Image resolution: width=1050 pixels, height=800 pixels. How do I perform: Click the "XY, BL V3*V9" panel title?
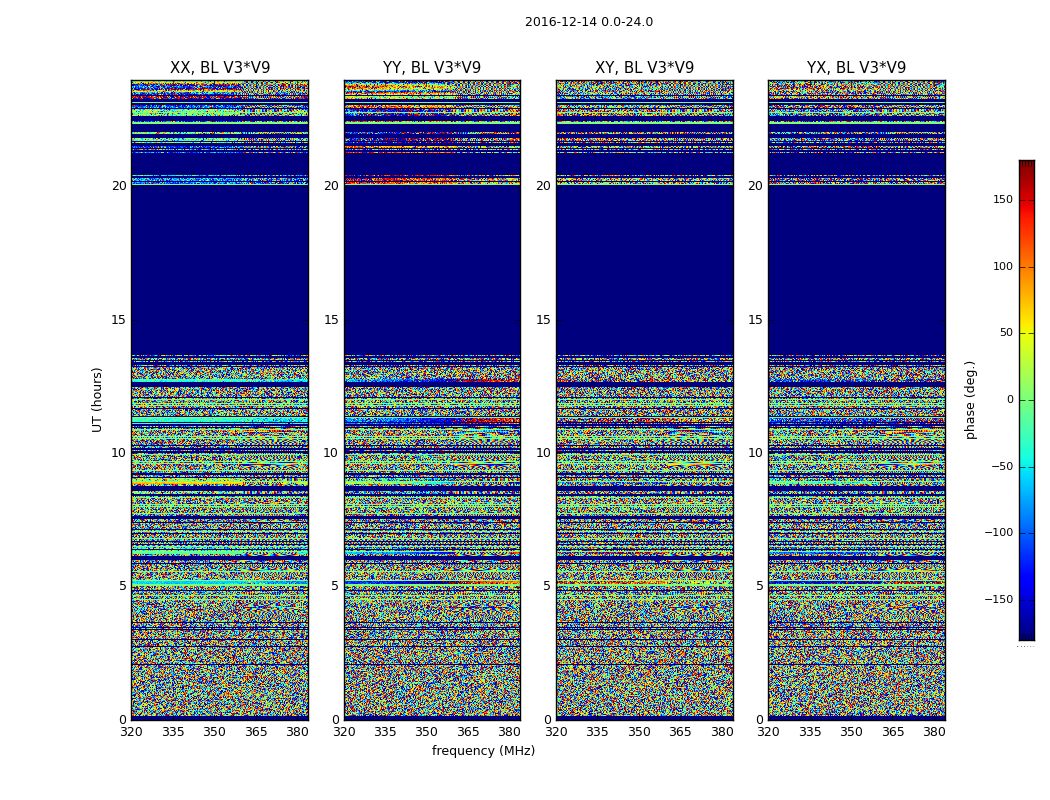644,68
